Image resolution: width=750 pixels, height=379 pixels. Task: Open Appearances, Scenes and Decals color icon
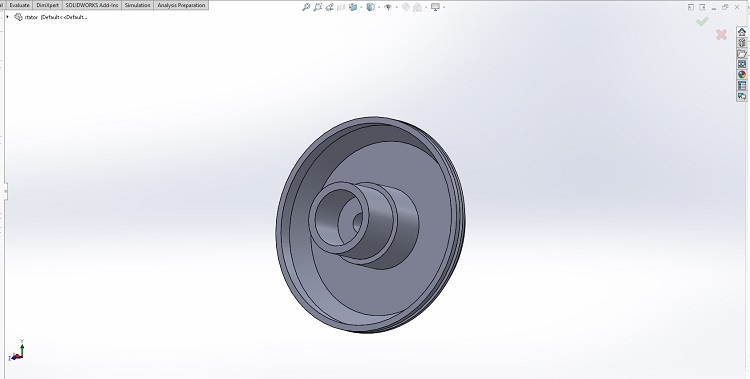742,75
